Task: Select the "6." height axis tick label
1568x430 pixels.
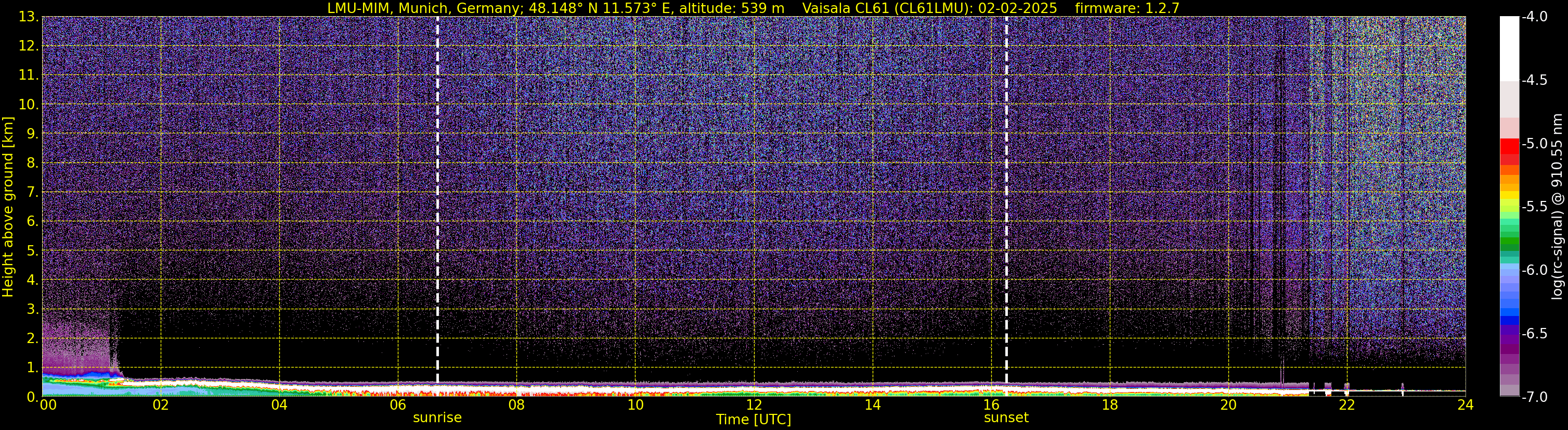Action: [33, 222]
